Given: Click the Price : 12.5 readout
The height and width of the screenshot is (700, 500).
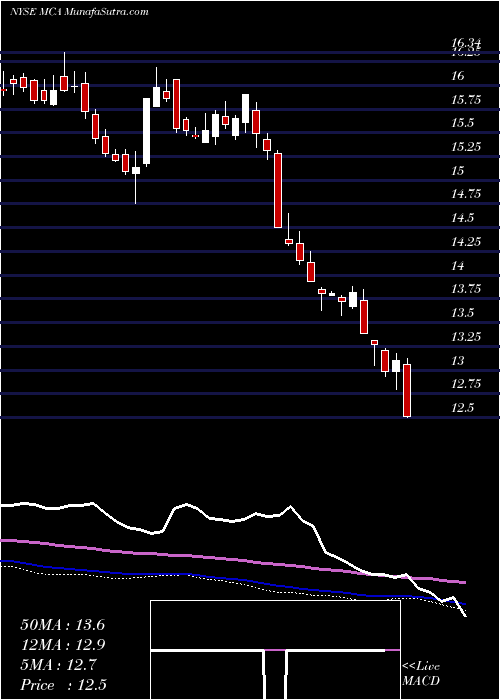Looking at the screenshot, I should click(63, 685).
